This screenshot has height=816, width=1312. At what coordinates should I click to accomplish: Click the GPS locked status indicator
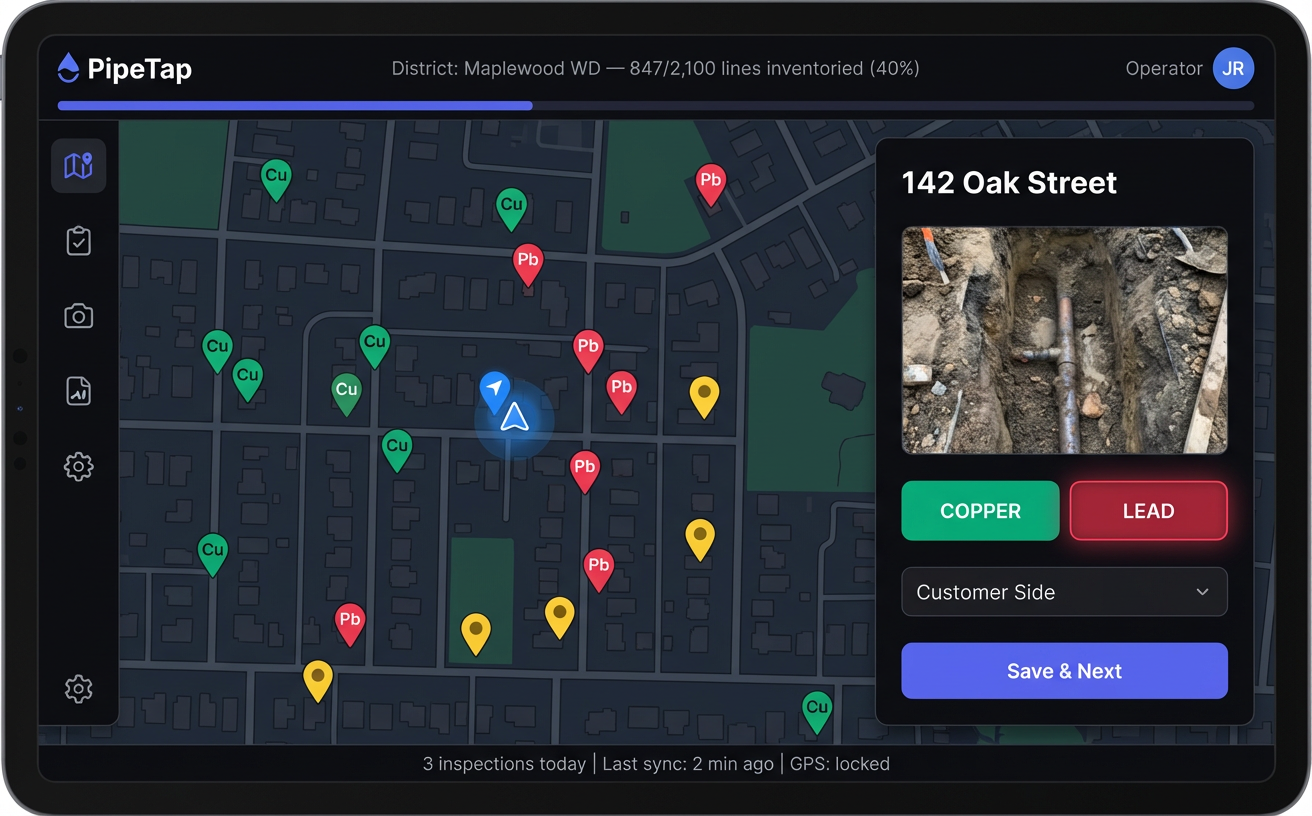tap(840, 763)
